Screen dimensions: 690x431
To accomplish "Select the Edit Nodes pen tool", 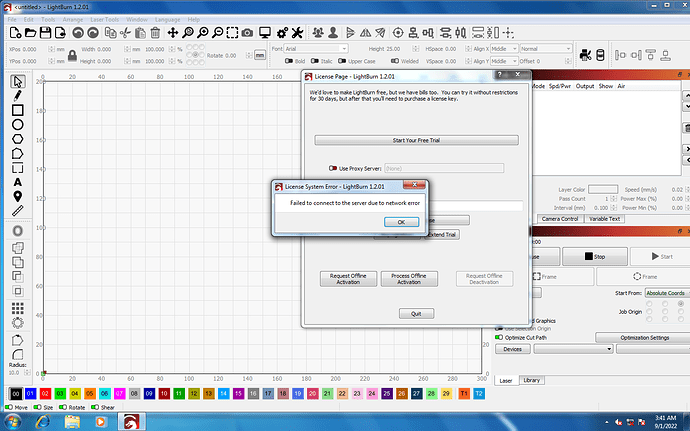I will (x=18, y=96).
